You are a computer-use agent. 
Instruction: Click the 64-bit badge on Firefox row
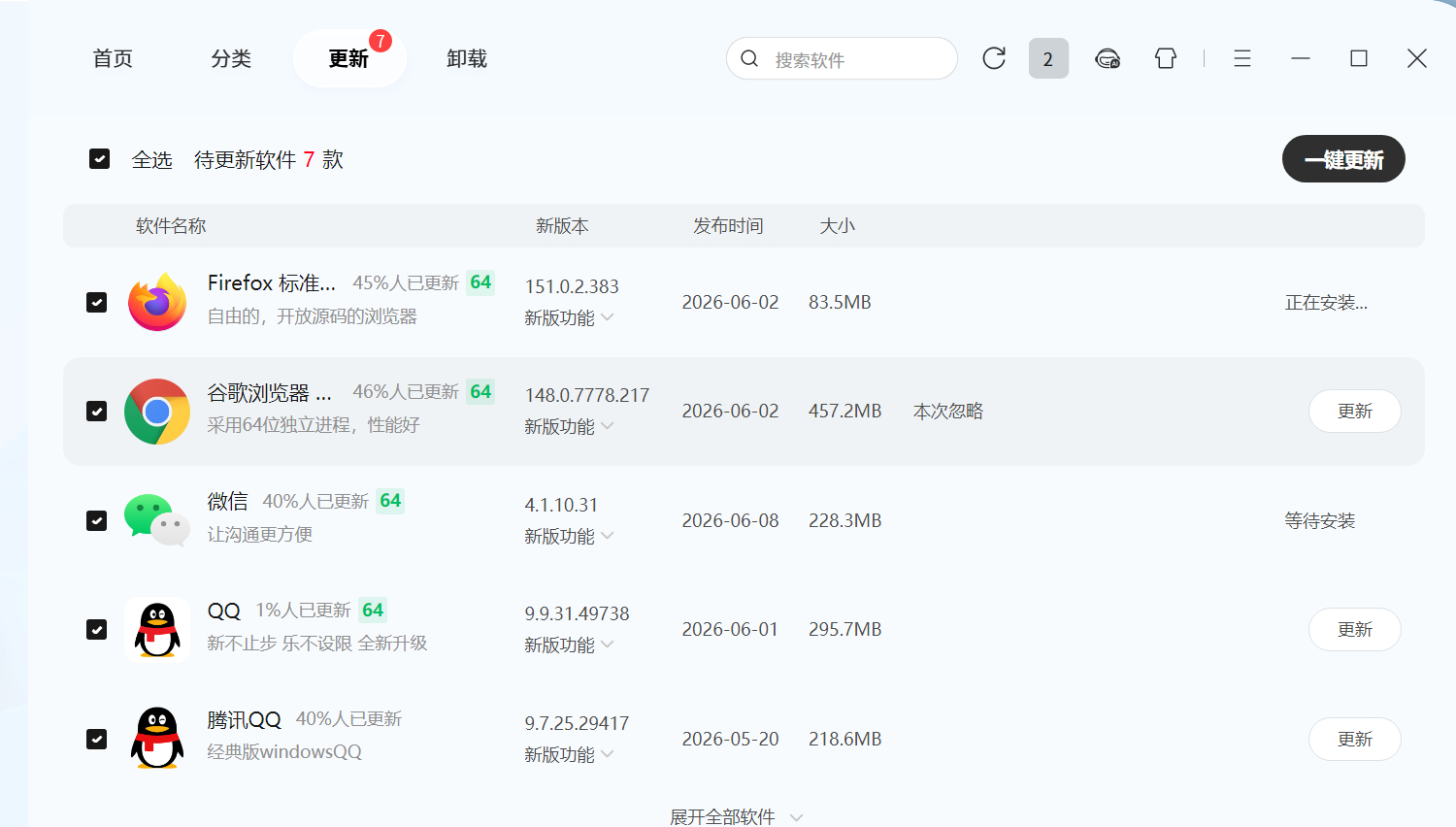point(480,282)
